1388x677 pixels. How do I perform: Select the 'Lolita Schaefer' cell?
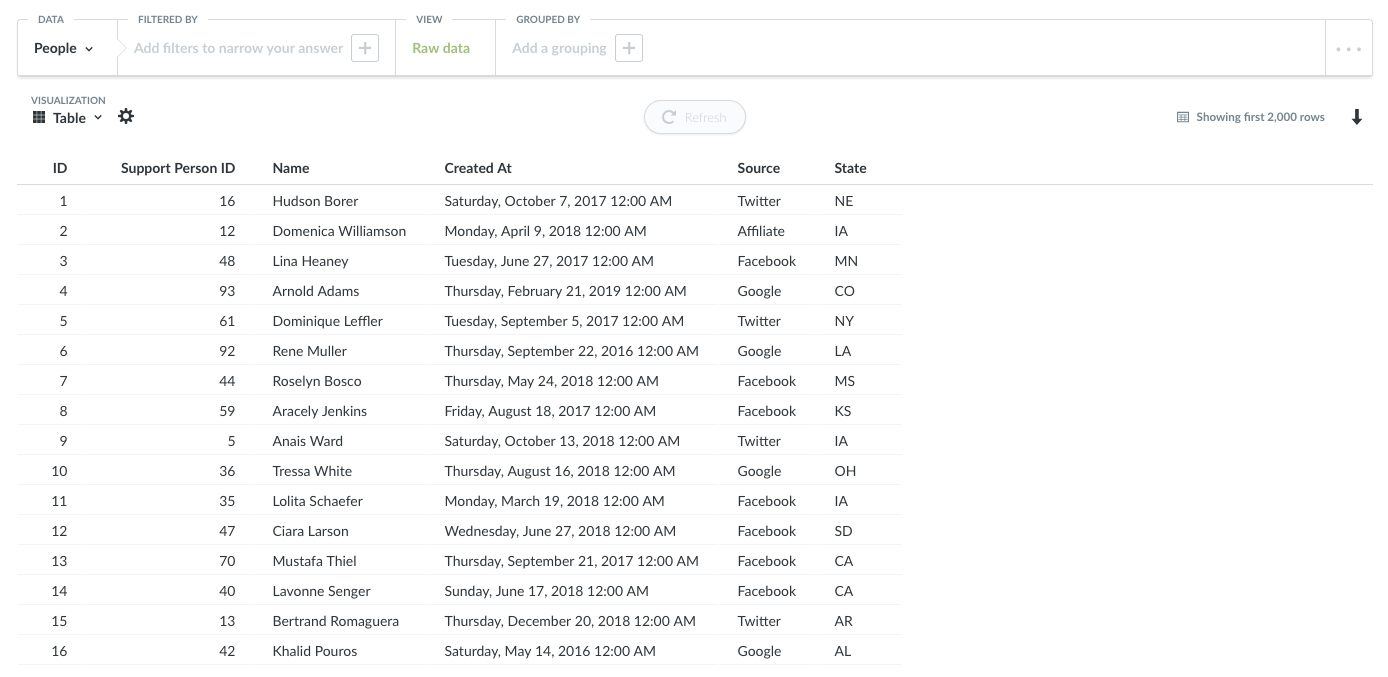click(317, 501)
